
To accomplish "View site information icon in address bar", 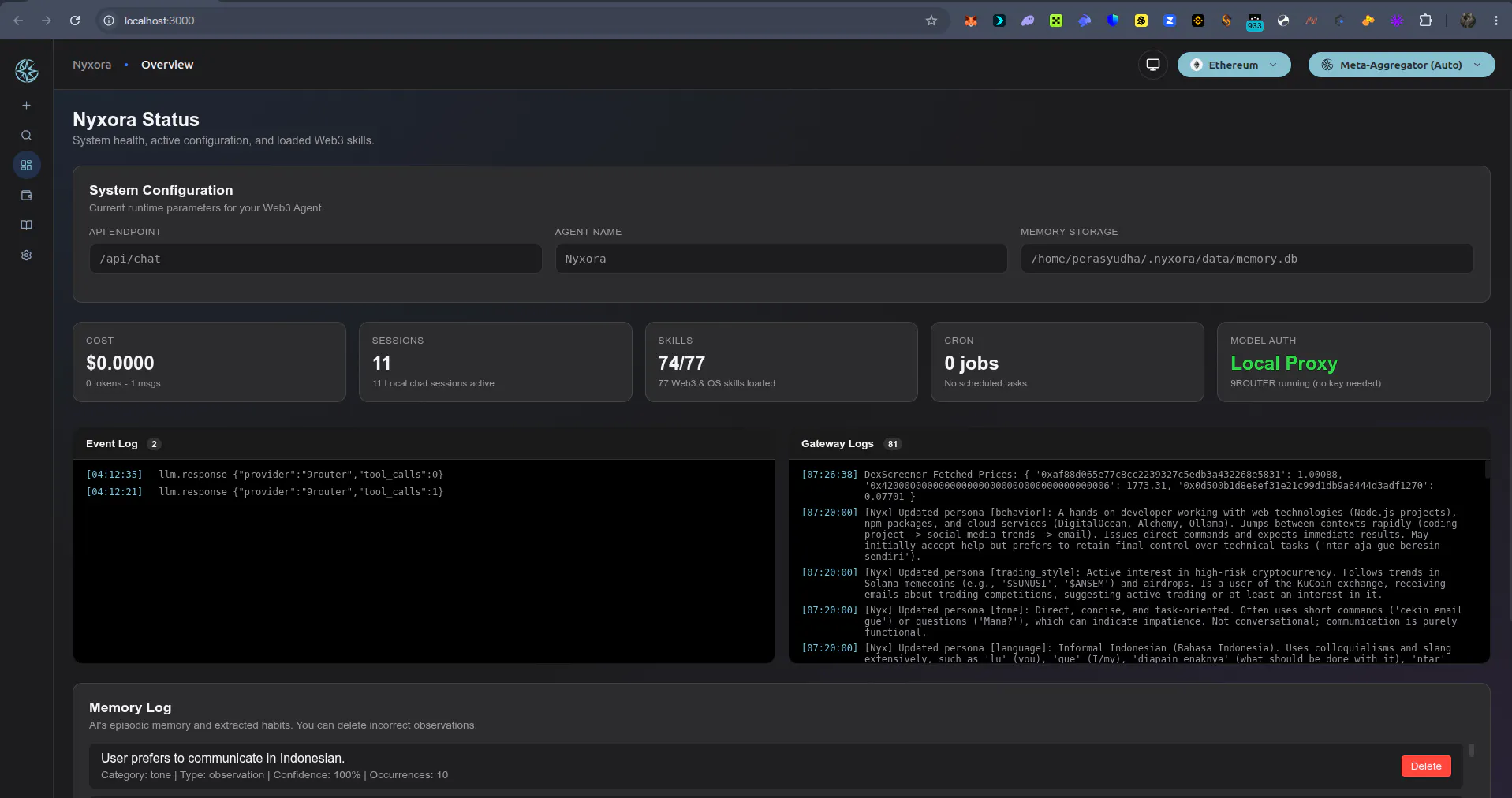I will pyautogui.click(x=110, y=21).
